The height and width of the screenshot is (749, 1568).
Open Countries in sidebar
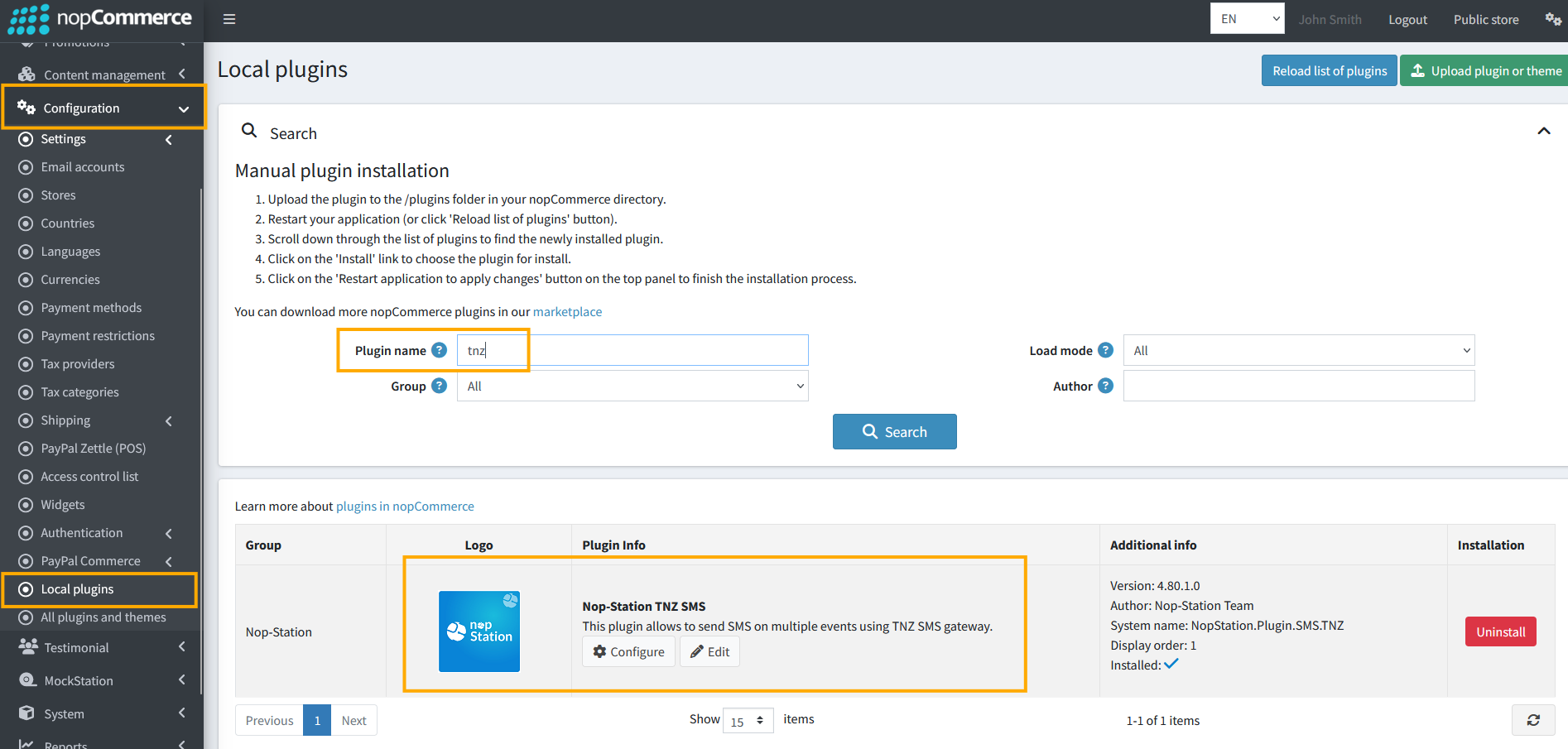click(68, 223)
